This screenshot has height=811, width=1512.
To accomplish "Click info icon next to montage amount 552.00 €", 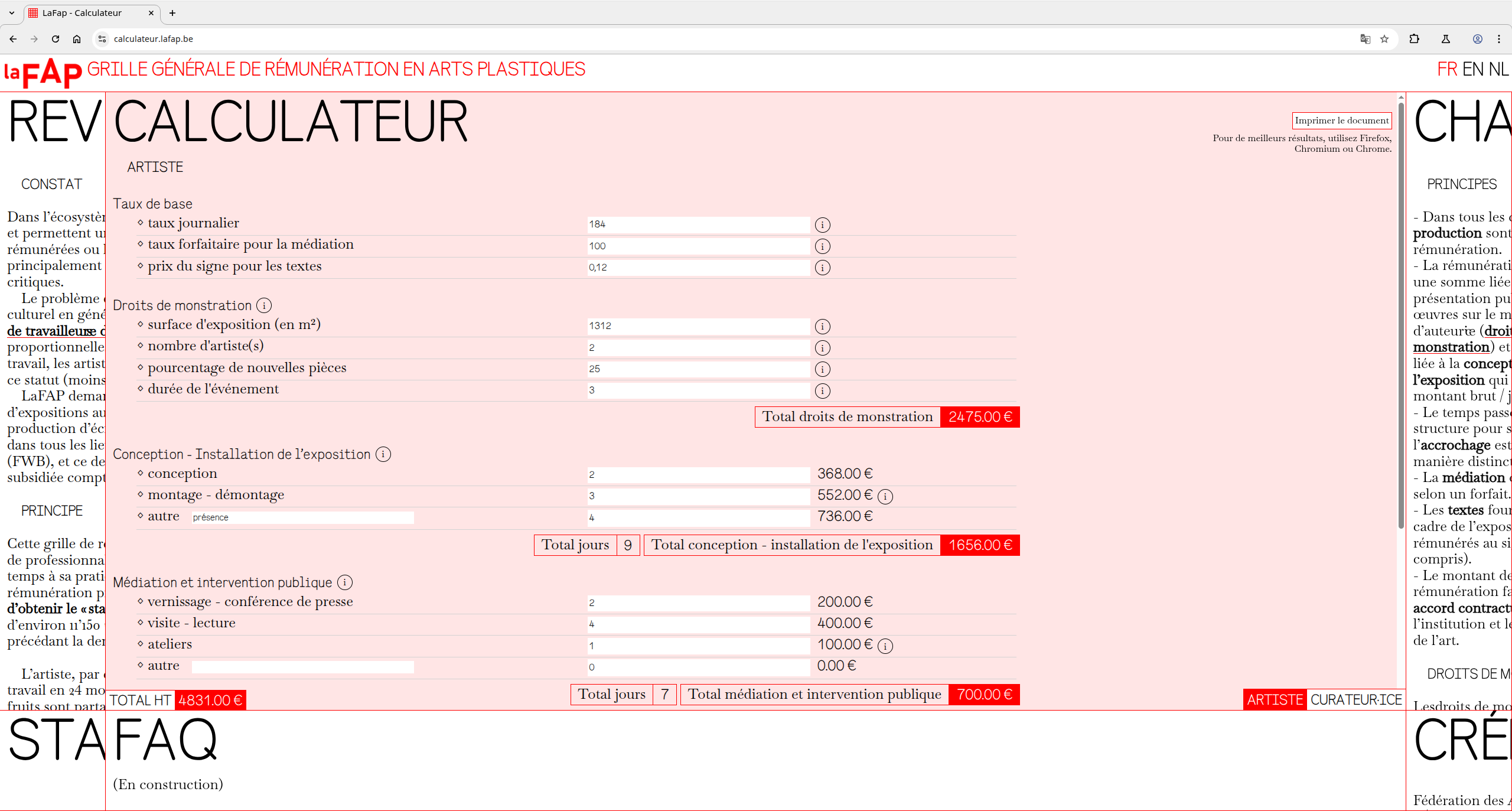I will 885,497.
